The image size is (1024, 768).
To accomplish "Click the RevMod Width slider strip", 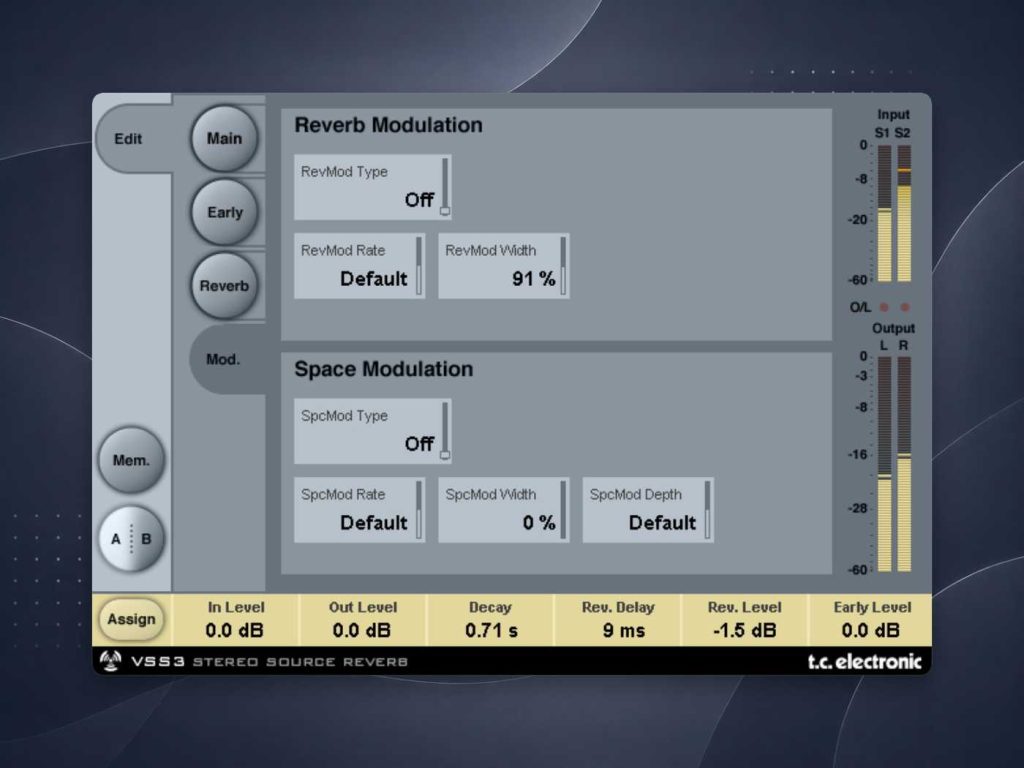I will [x=563, y=266].
